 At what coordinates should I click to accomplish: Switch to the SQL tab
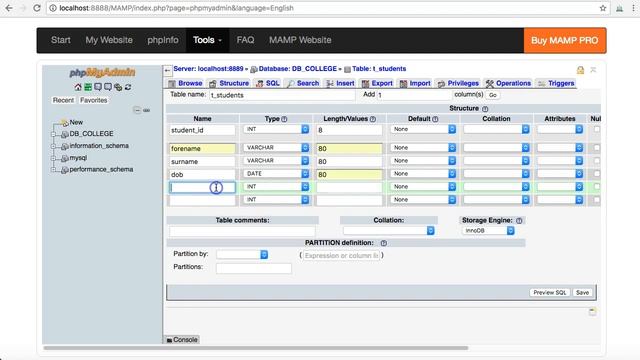click(x=268, y=83)
